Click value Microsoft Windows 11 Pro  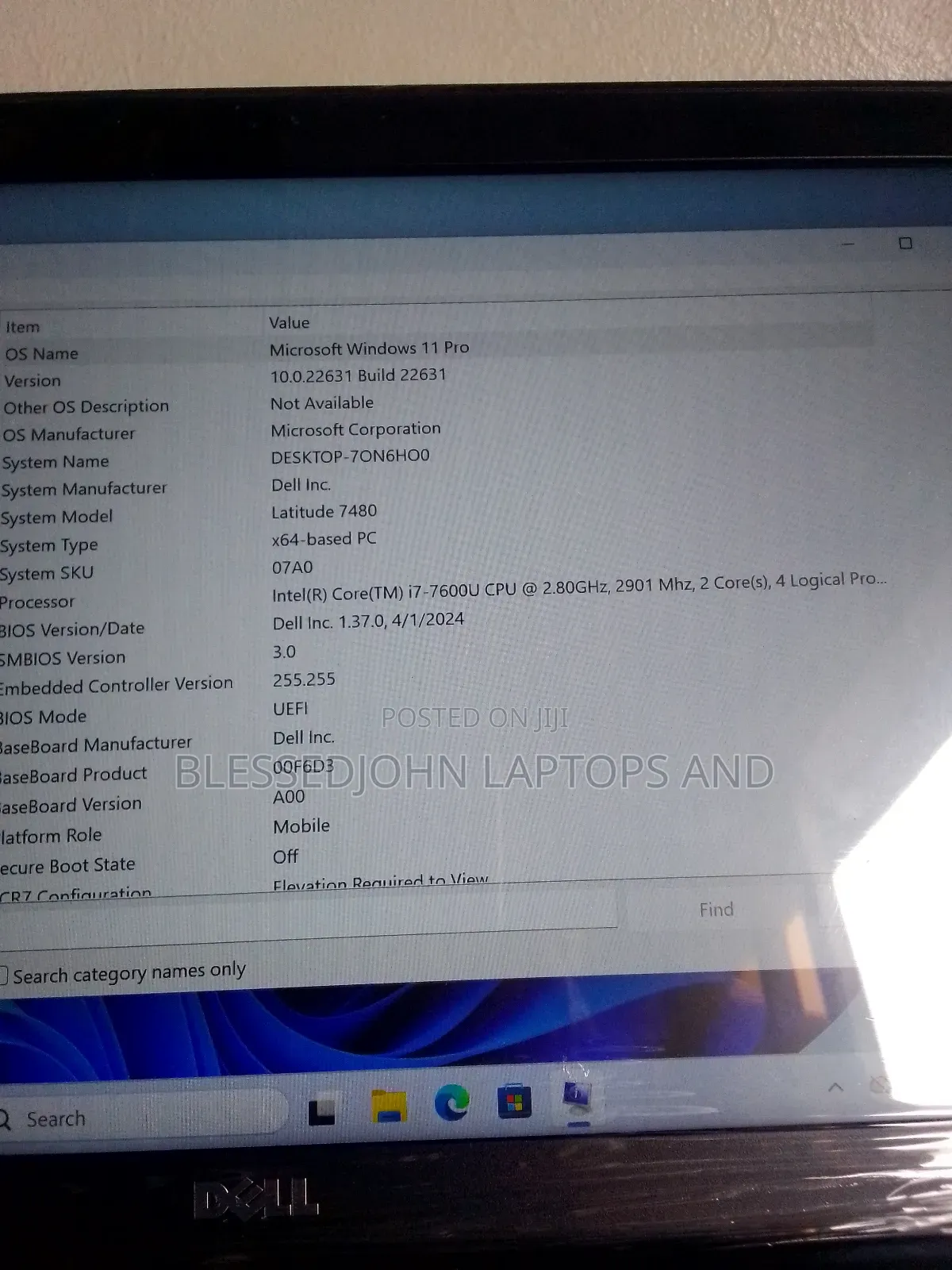click(x=369, y=348)
